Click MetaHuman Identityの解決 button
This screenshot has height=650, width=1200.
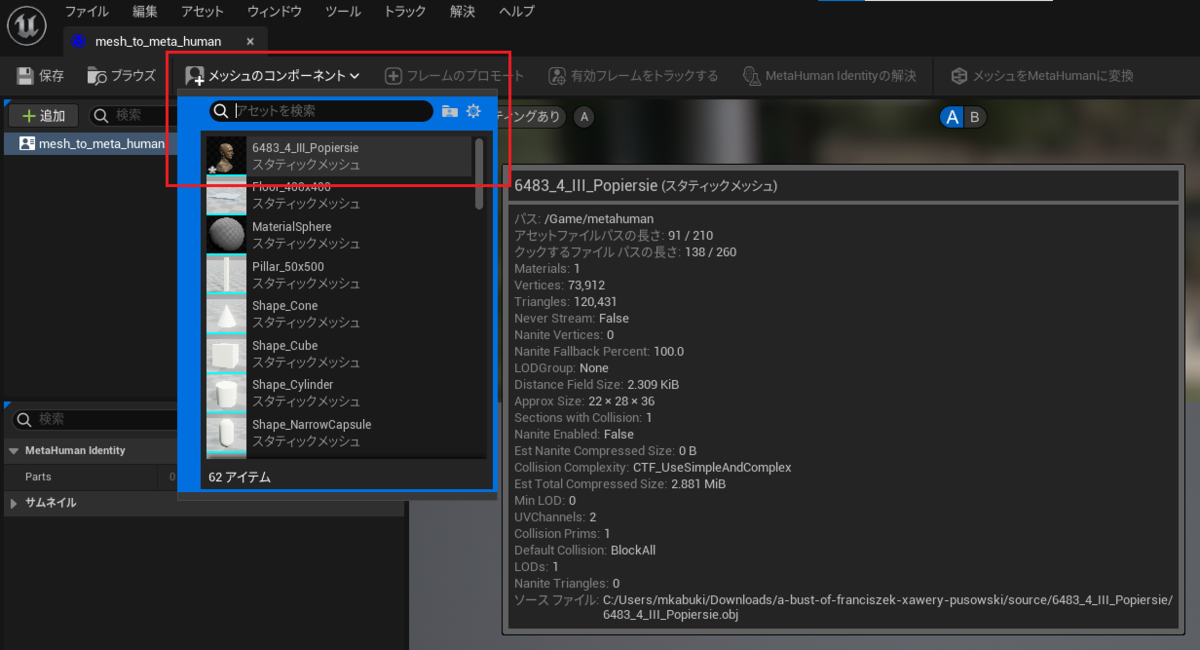point(829,76)
